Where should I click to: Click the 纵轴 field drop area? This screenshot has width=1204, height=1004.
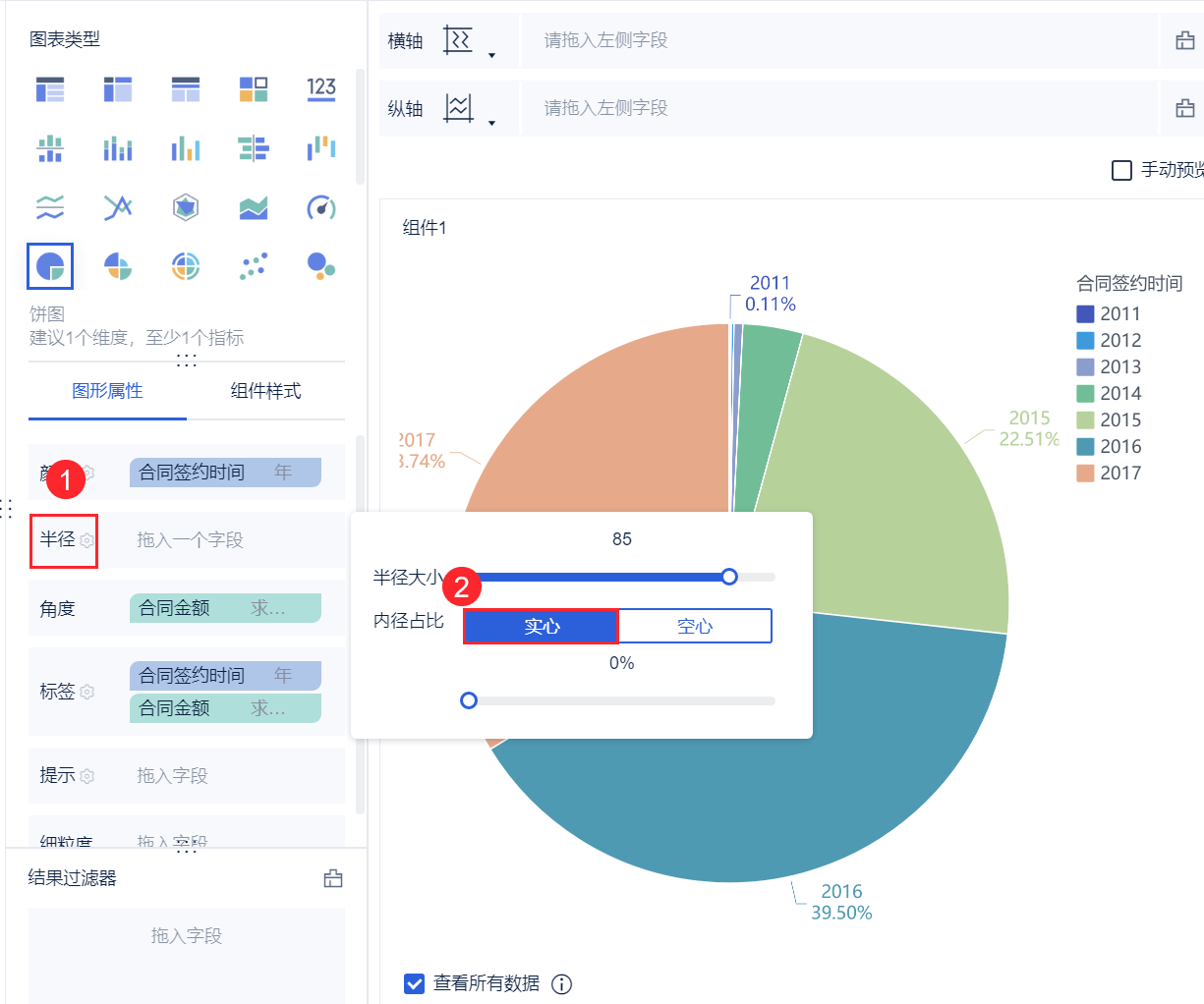tap(839, 108)
